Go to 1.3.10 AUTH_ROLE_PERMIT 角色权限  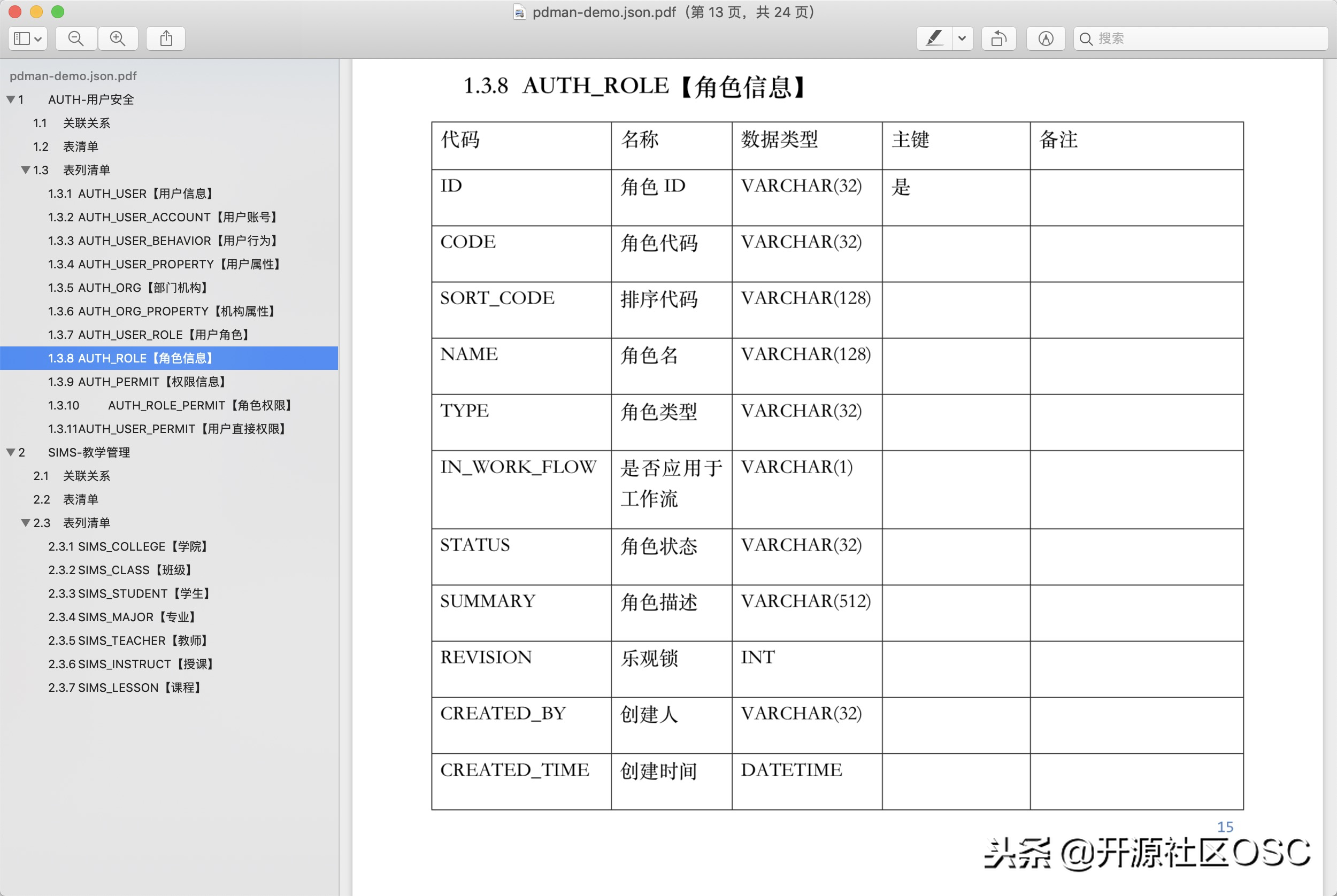[x=172, y=405]
